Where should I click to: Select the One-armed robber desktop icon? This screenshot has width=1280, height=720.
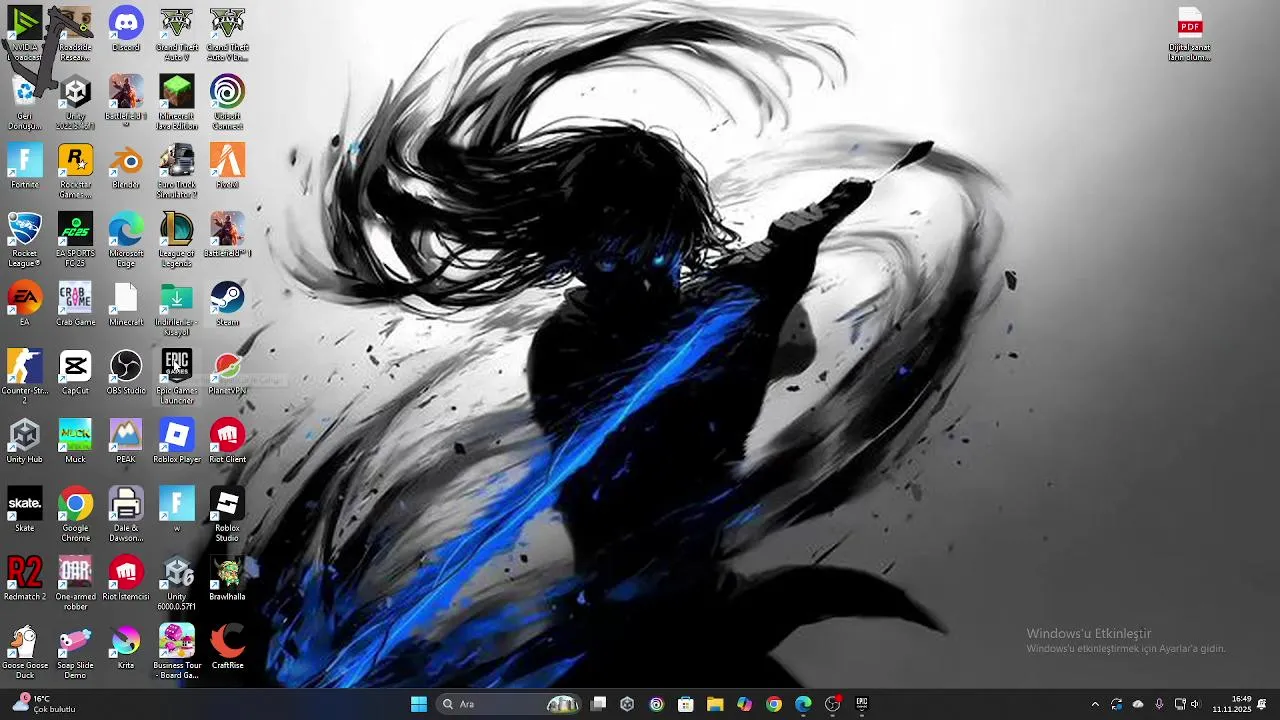[76, 583]
